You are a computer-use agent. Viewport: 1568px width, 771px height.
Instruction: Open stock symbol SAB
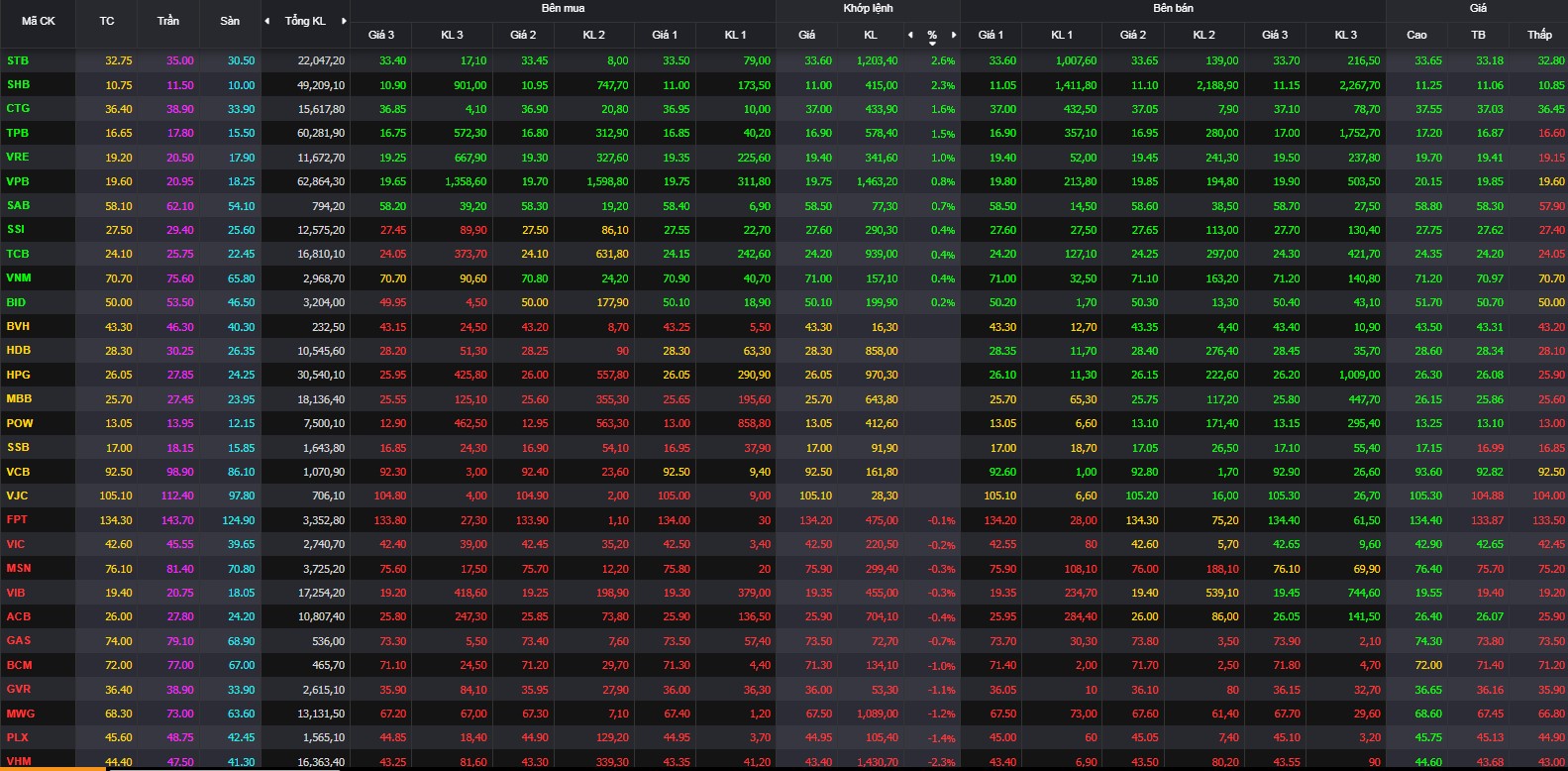click(18, 205)
